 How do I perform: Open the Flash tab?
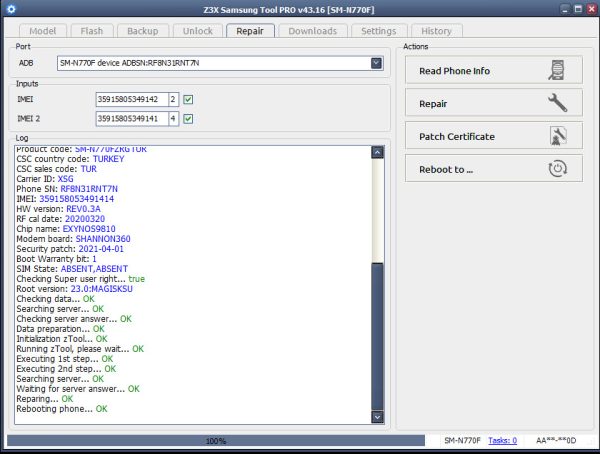92,31
